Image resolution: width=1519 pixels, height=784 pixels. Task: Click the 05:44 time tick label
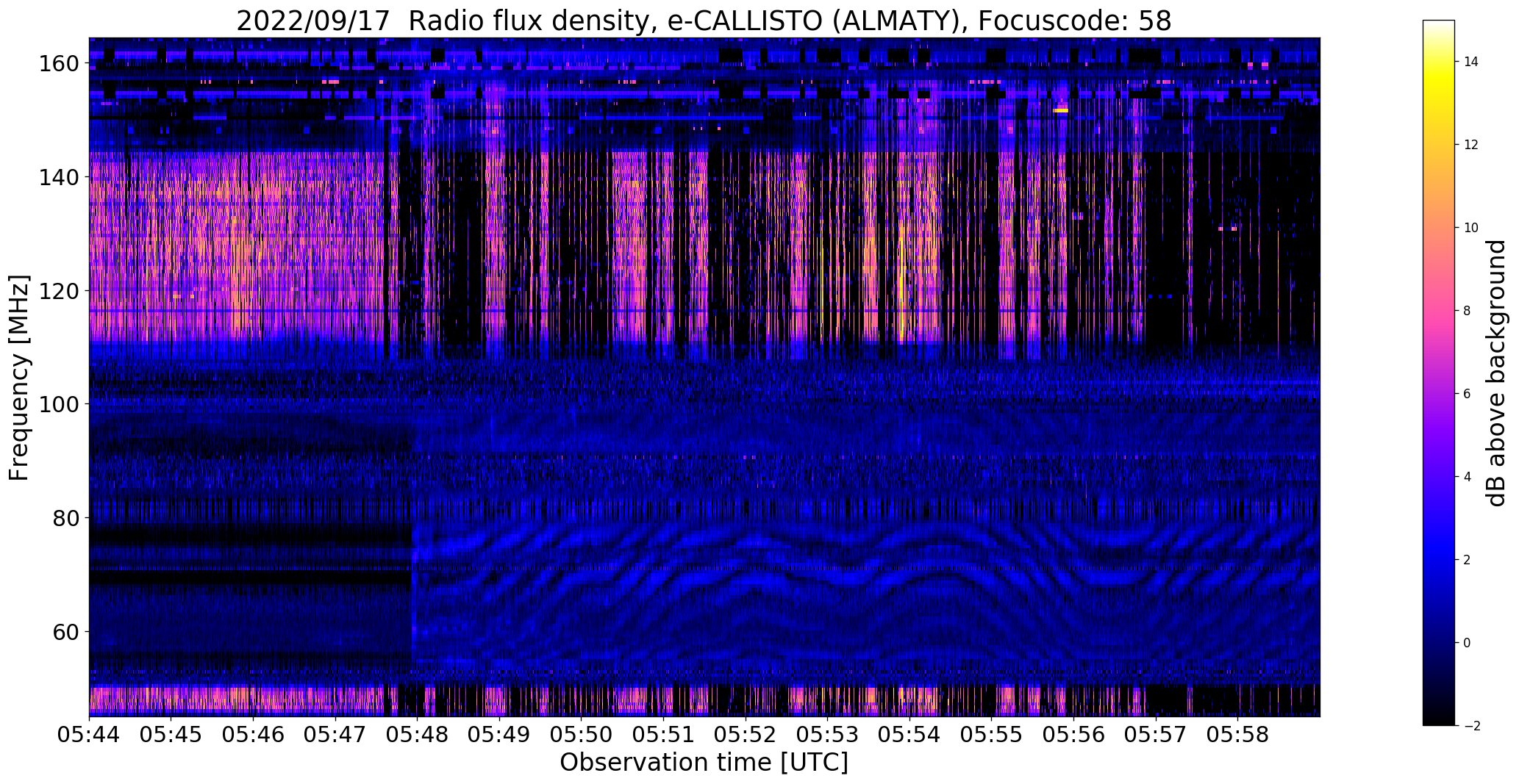point(89,734)
